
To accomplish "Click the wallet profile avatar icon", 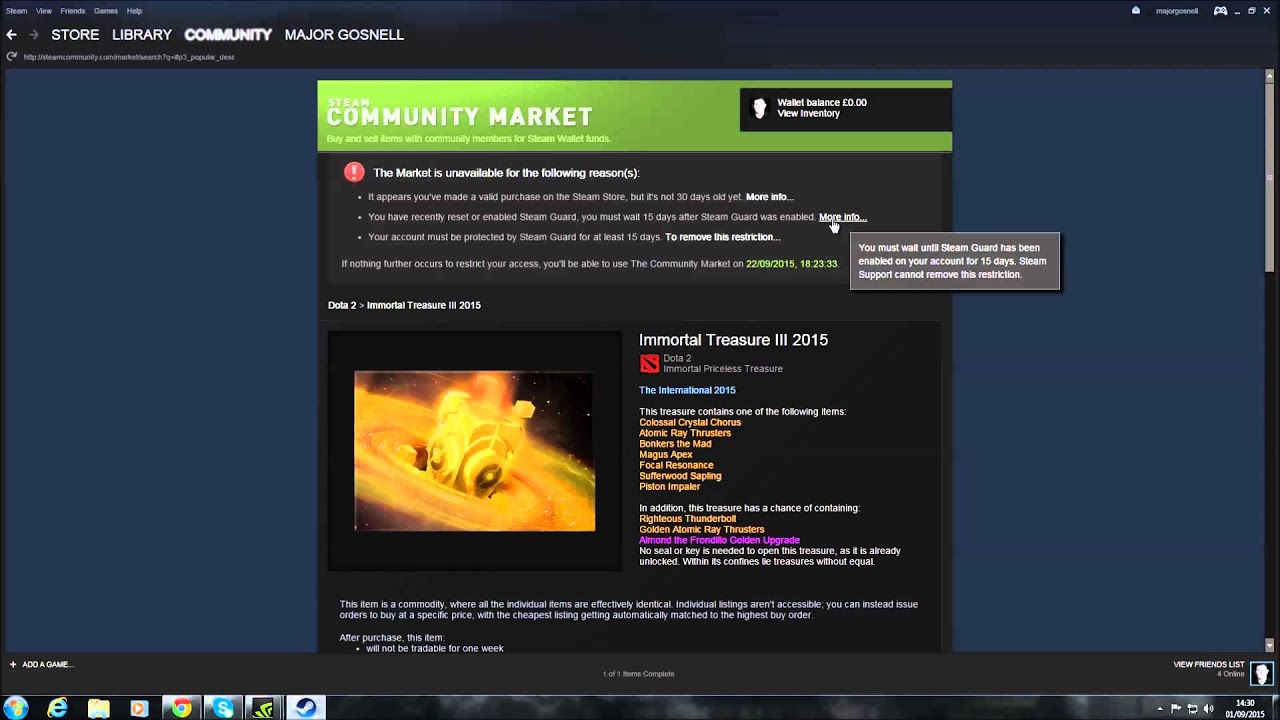I will click(759, 108).
